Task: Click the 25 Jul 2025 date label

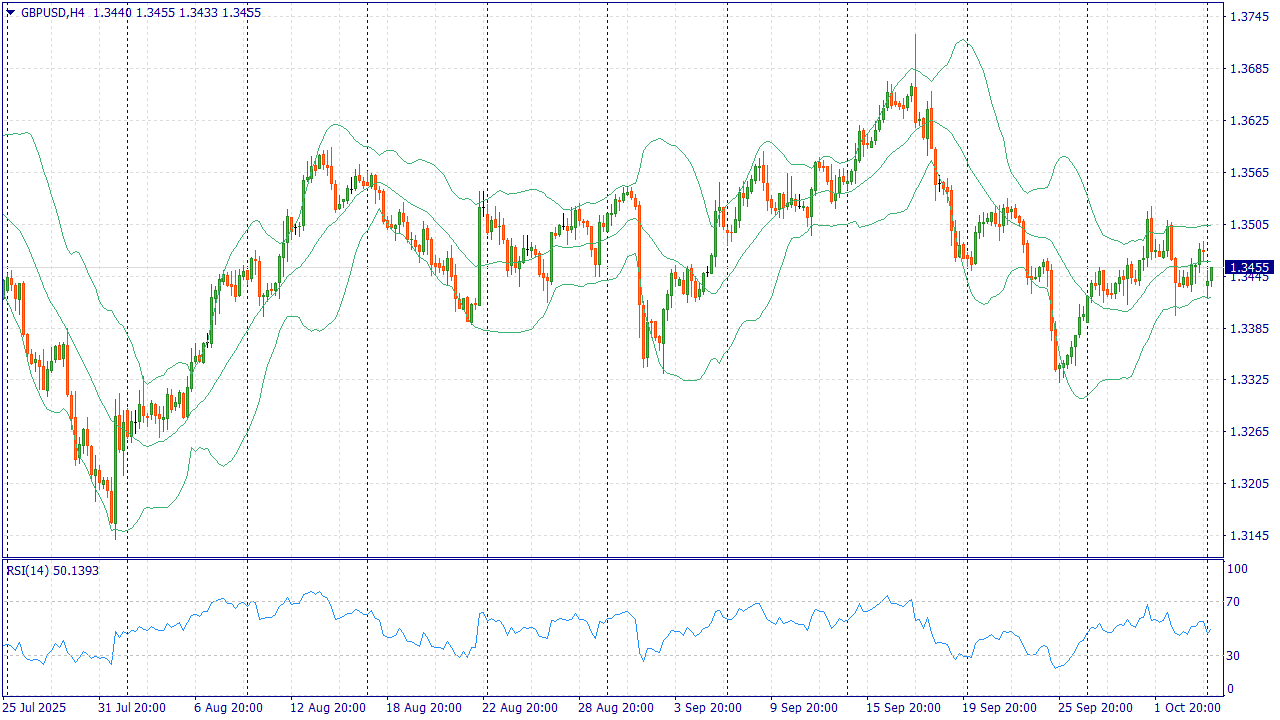Action: (x=35, y=708)
